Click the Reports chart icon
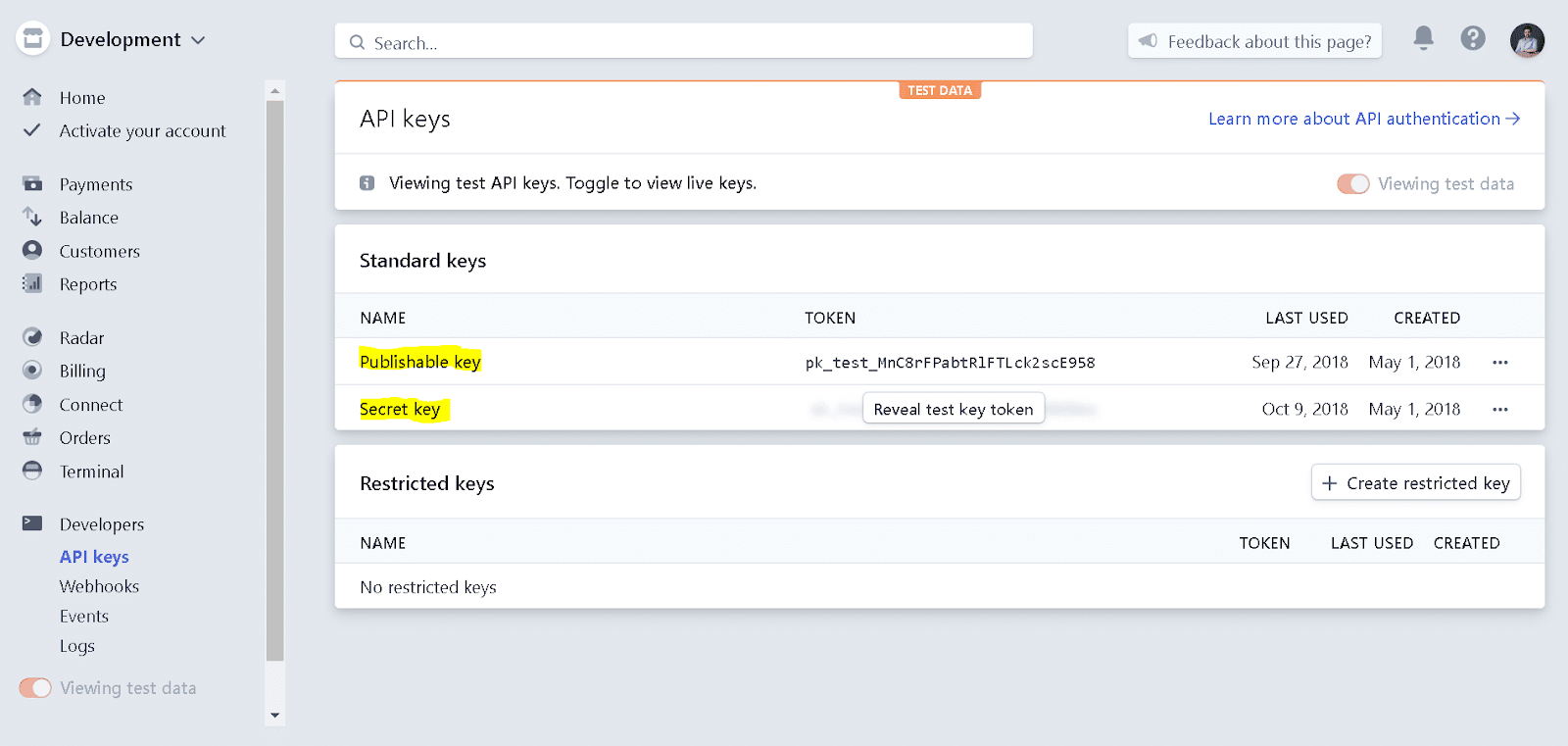Viewport: 1568px width, 746px height. [x=32, y=283]
